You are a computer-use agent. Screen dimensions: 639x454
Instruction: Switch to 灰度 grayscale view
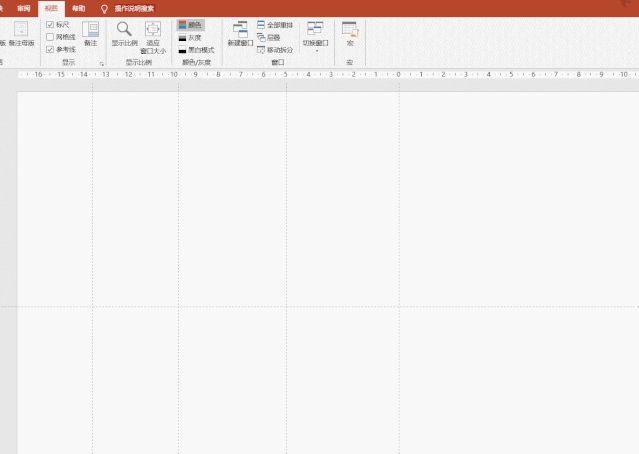pyautogui.click(x=190, y=37)
